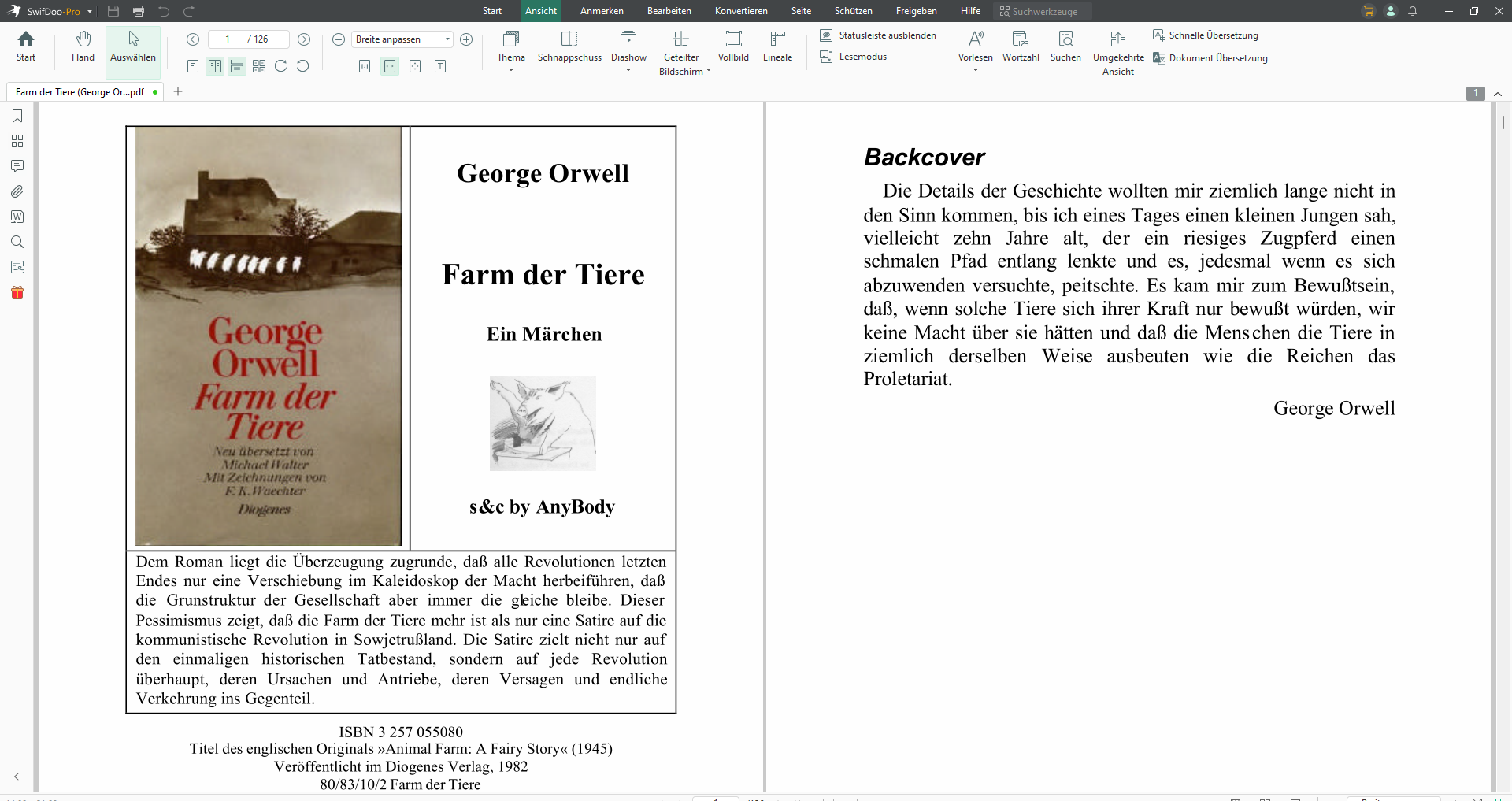The height and width of the screenshot is (801, 1512).
Task: Toggle two-page view layout
Action: (215, 66)
